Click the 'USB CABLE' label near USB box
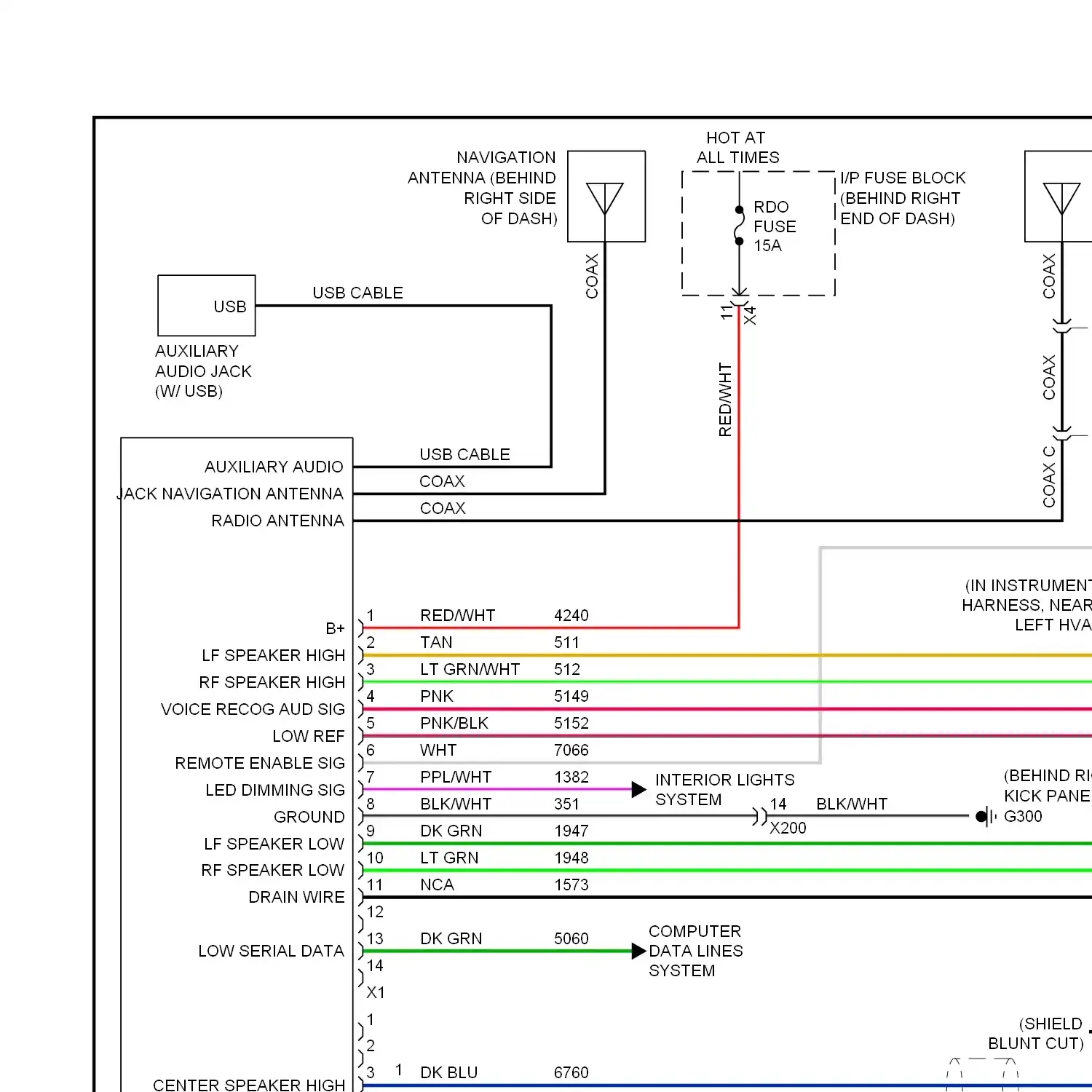This screenshot has height=1092, width=1092. 357,293
